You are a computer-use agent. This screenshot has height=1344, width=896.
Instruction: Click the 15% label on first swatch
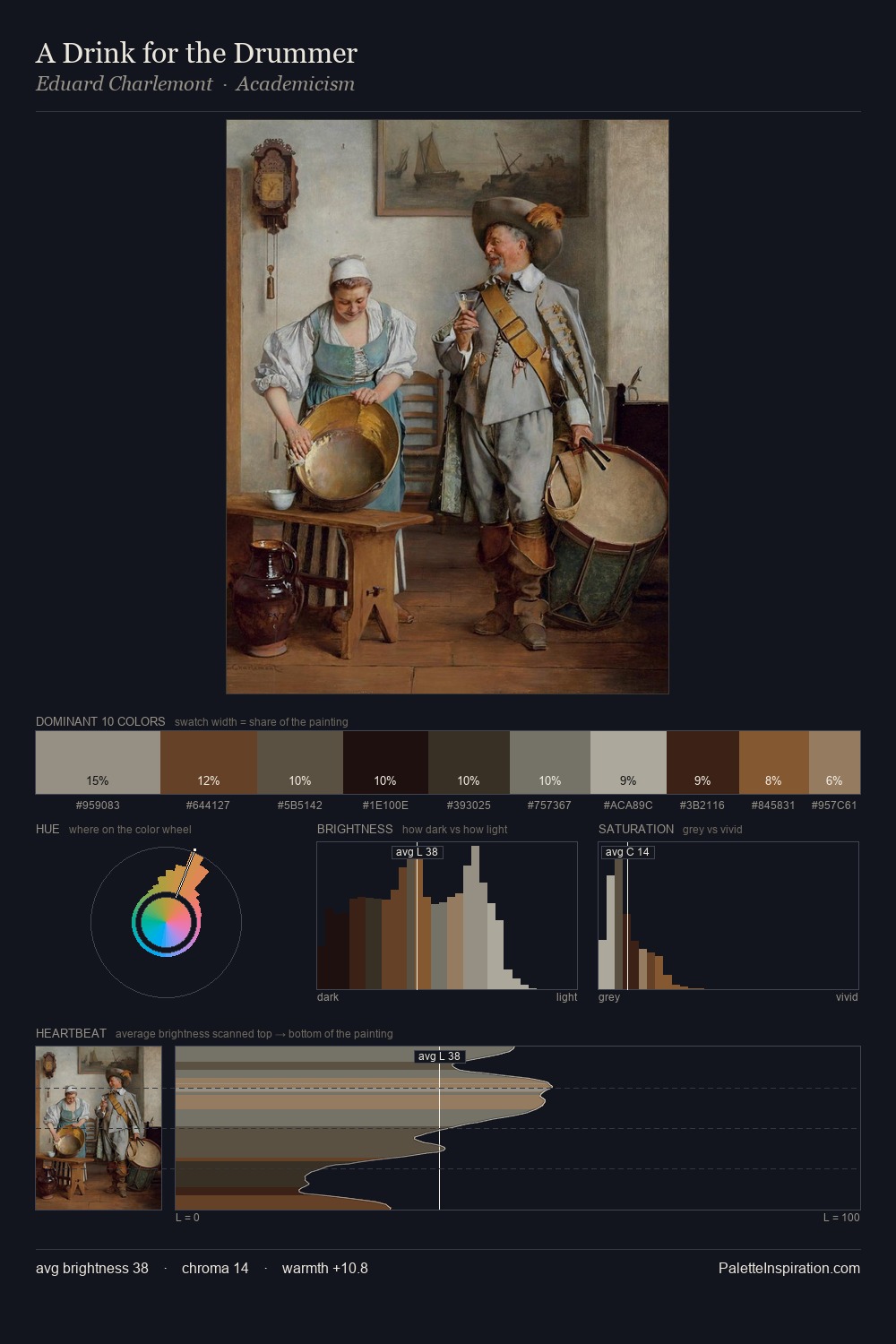tap(98, 780)
